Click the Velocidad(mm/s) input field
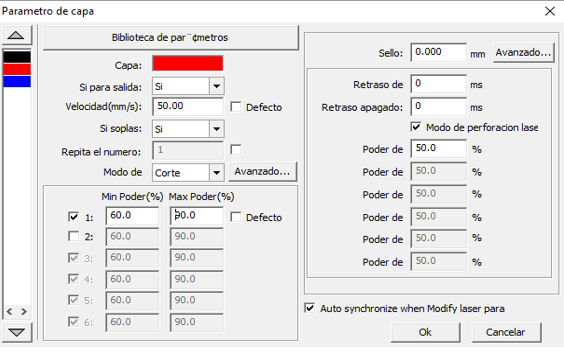 point(188,106)
